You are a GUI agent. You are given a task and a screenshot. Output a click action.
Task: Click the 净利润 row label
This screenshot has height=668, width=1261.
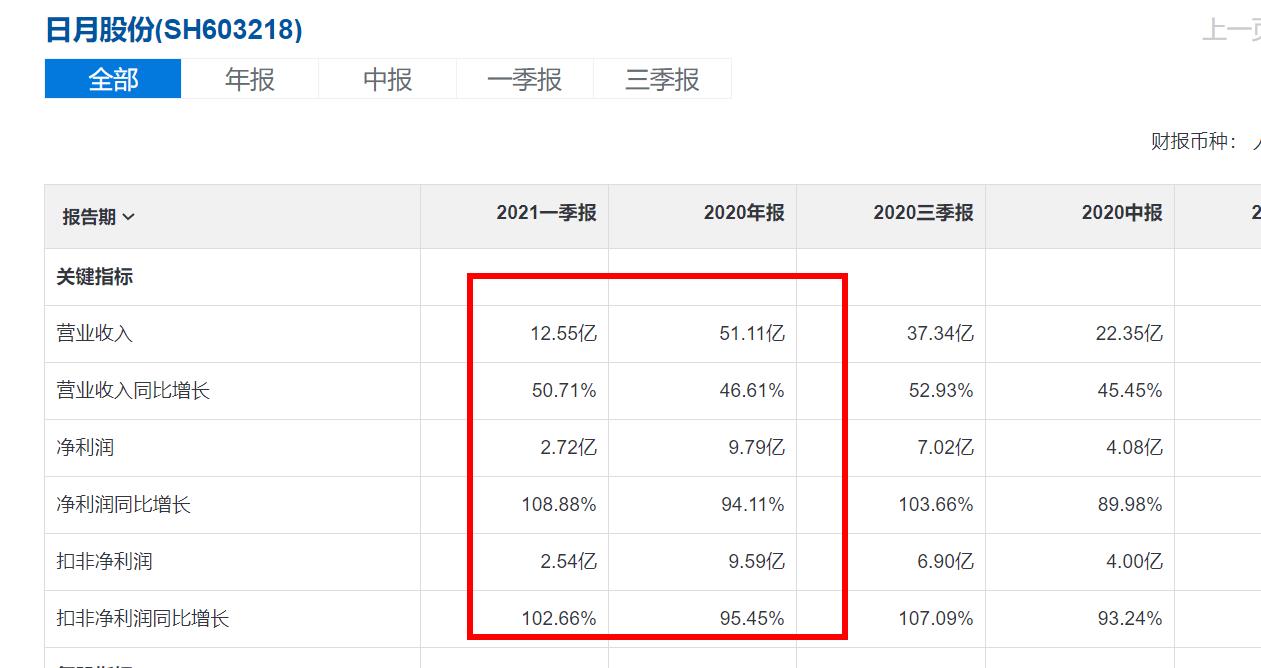[x=80, y=448]
